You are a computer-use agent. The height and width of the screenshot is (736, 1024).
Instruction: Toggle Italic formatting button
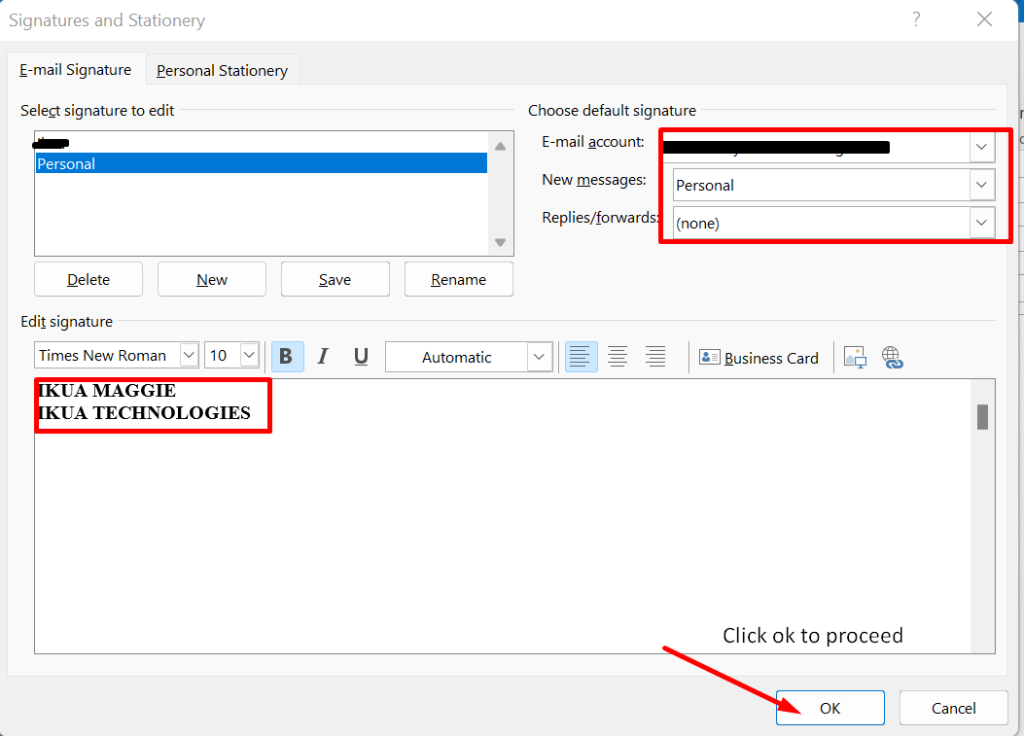click(323, 357)
